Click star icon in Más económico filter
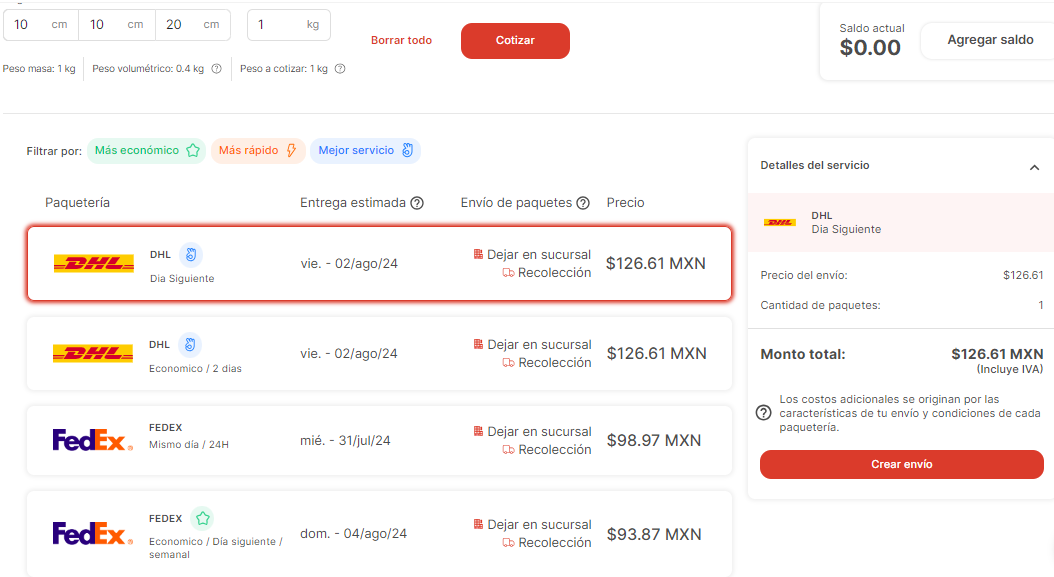The height and width of the screenshot is (577, 1054). (193, 151)
